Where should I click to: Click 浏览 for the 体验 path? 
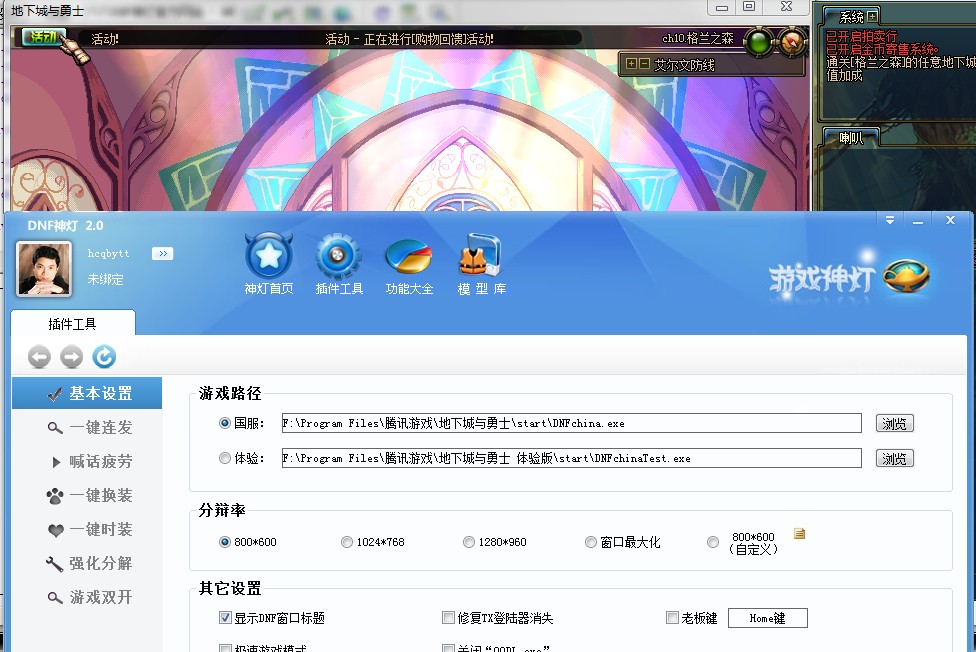pyautogui.click(x=894, y=458)
